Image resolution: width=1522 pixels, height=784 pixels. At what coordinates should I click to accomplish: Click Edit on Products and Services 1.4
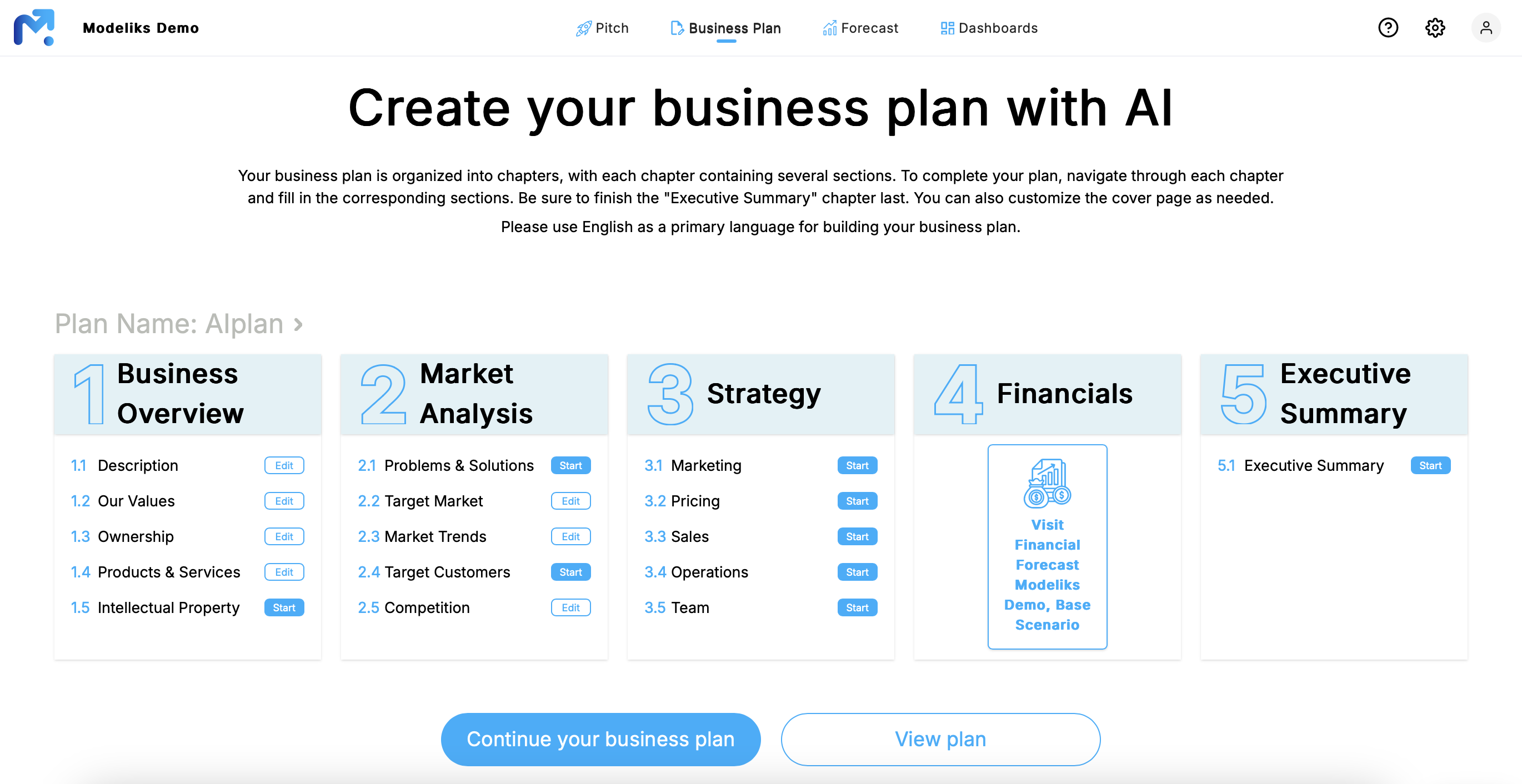284,572
